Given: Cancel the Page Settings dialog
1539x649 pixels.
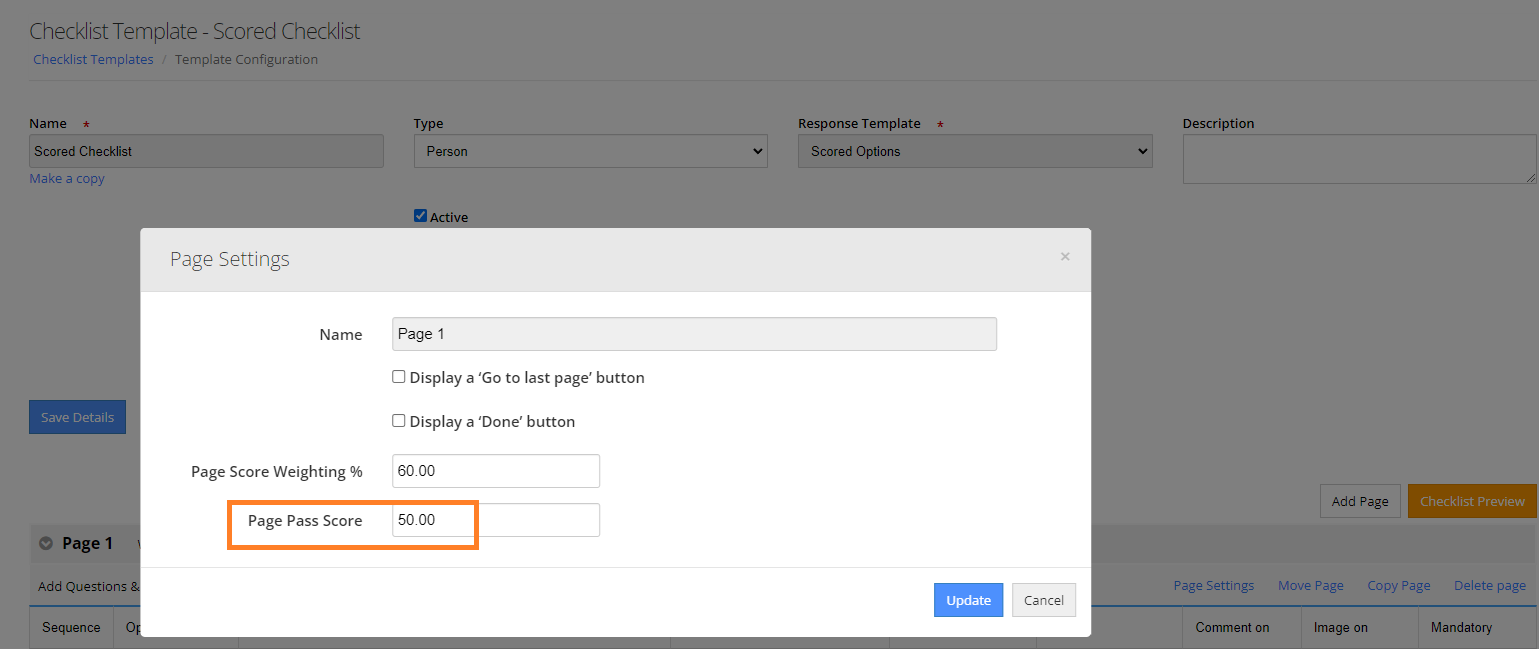Looking at the screenshot, I should pyautogui.click(x=1043, y=600).
